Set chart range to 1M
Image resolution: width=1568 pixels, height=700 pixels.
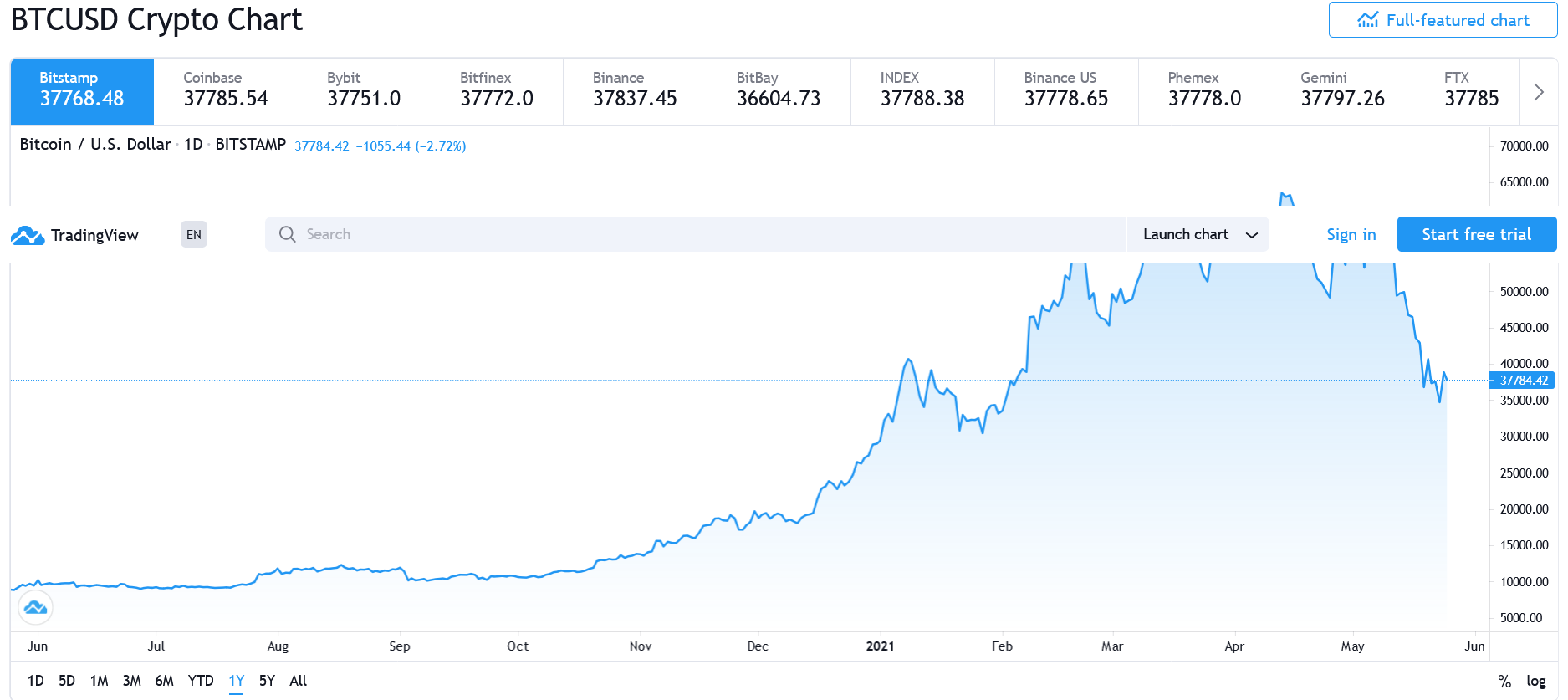click(x=99, y=681)
